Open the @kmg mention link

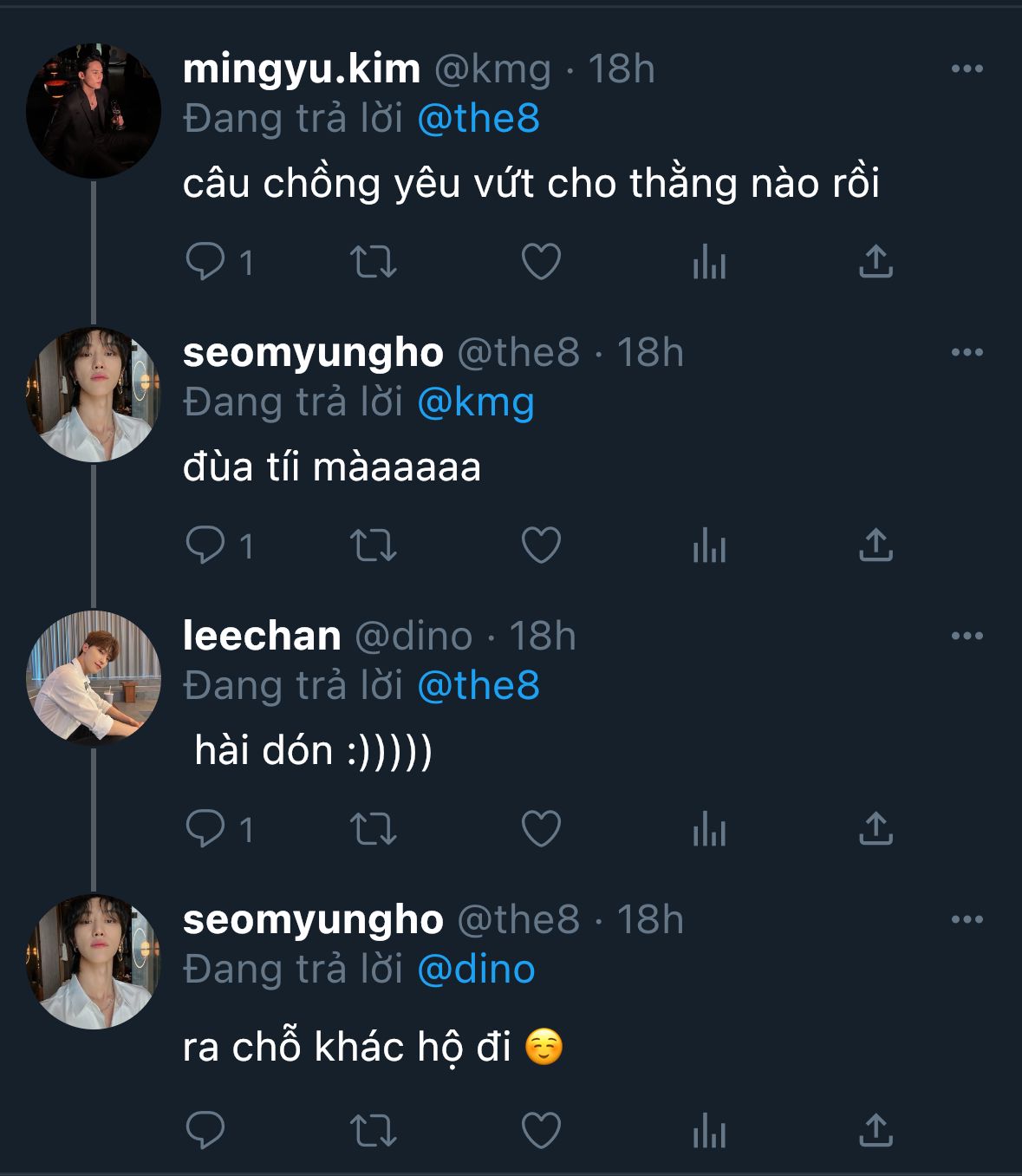coord(476,402)
